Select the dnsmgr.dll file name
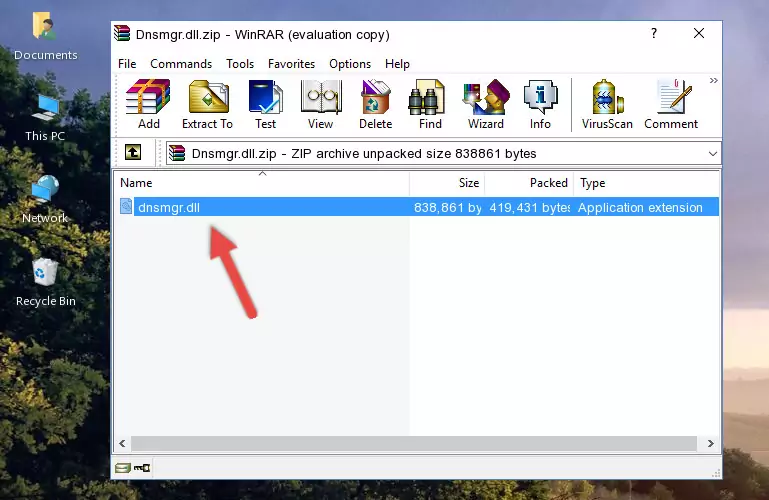769x500 pixels. (169, 207)
